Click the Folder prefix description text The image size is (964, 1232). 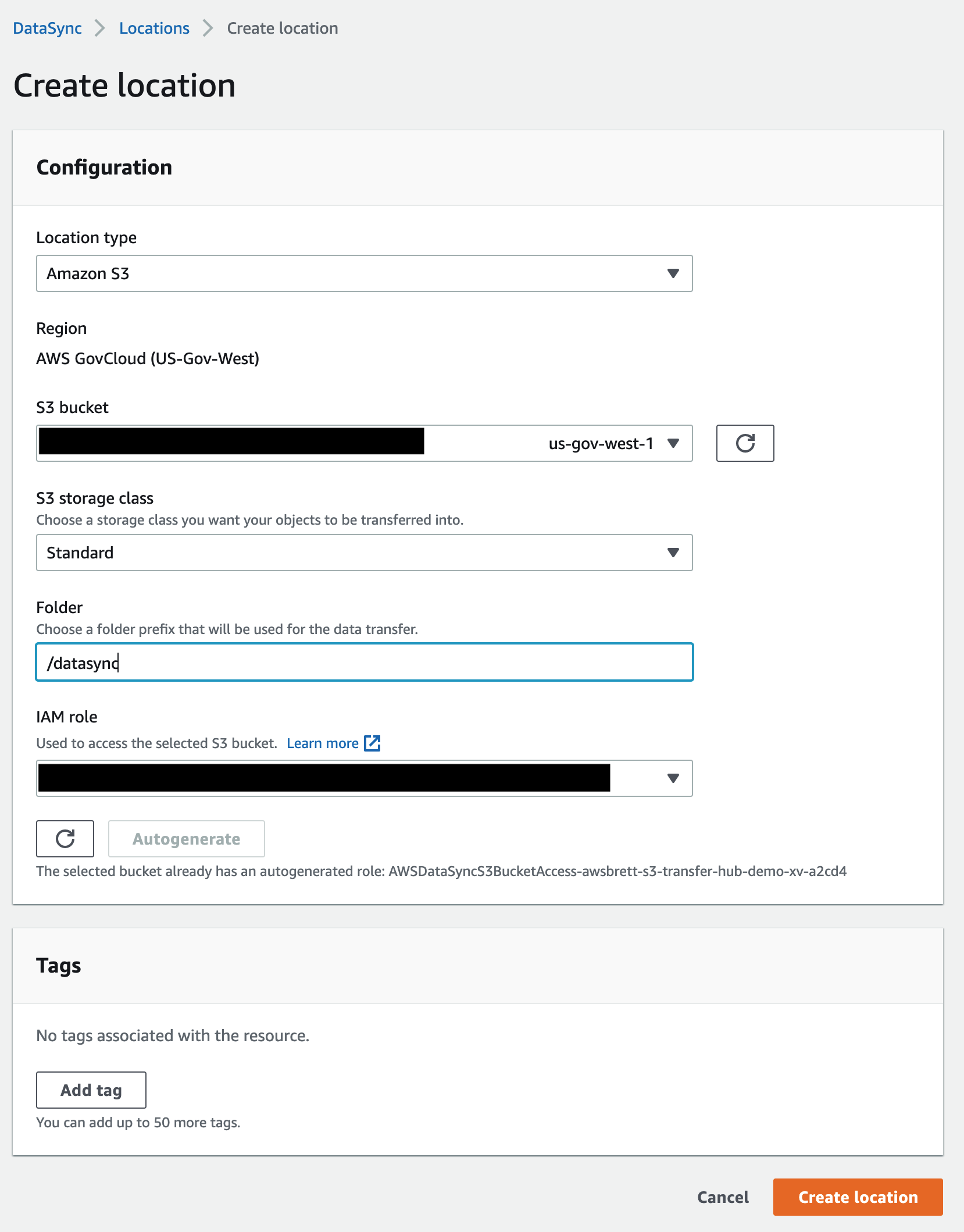point(227,629)
